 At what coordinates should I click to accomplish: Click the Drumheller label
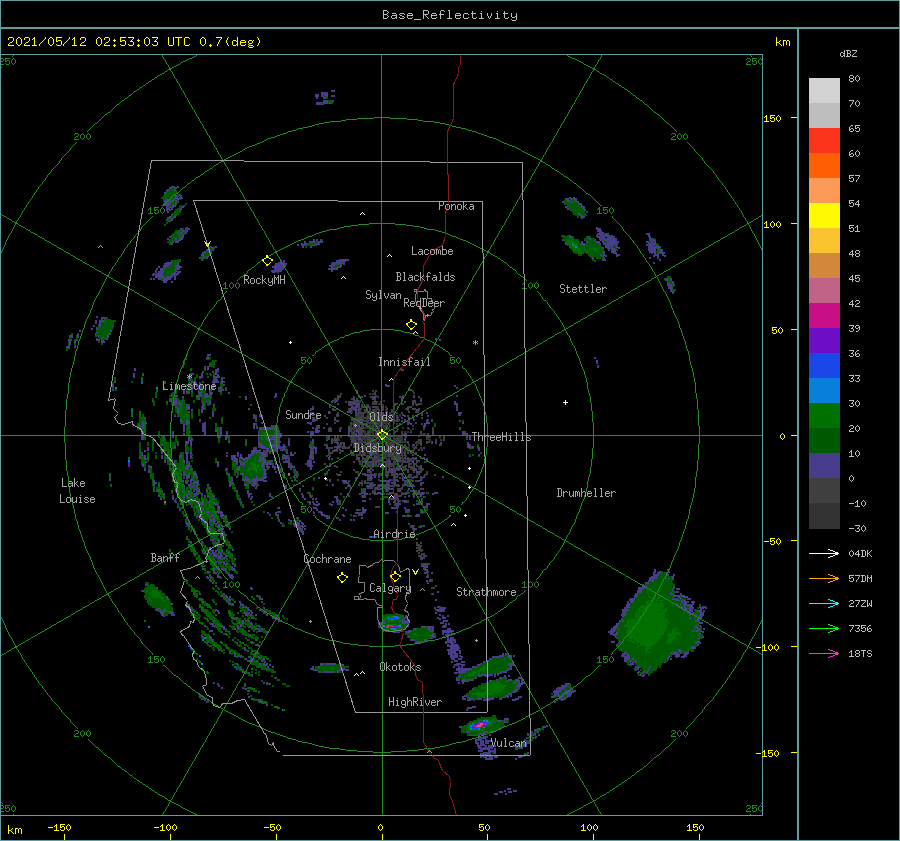pos(586,493)
